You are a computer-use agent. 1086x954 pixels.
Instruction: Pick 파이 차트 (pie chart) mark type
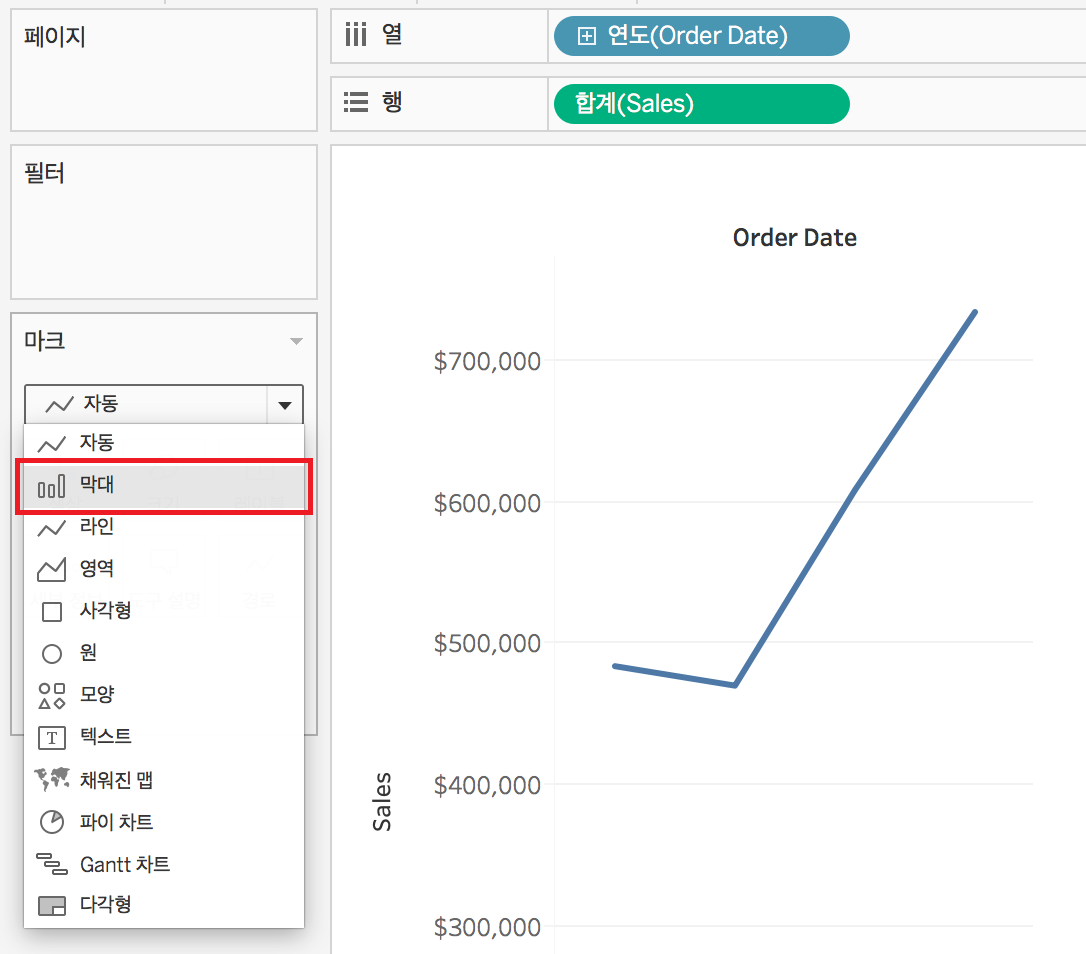(164, 822)
